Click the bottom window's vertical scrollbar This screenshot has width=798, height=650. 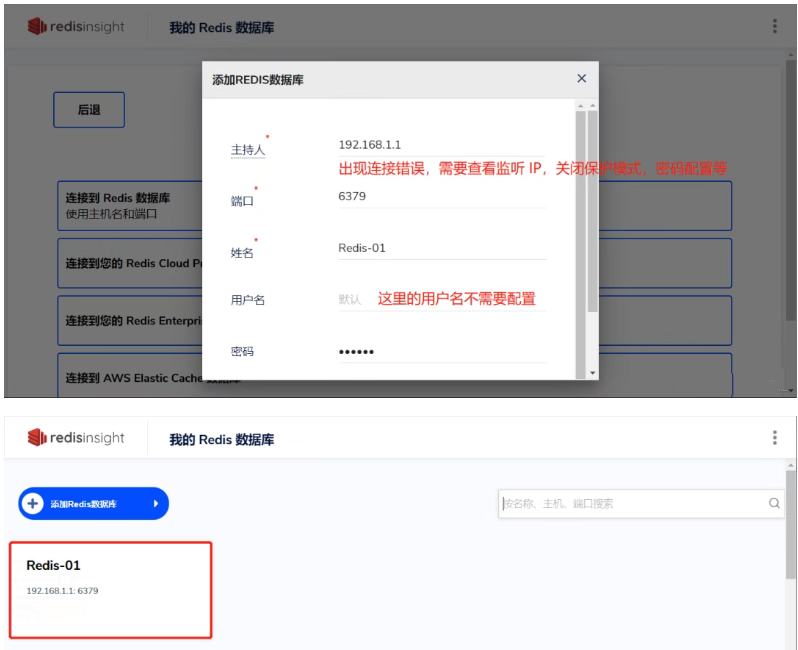pos(790,525)
